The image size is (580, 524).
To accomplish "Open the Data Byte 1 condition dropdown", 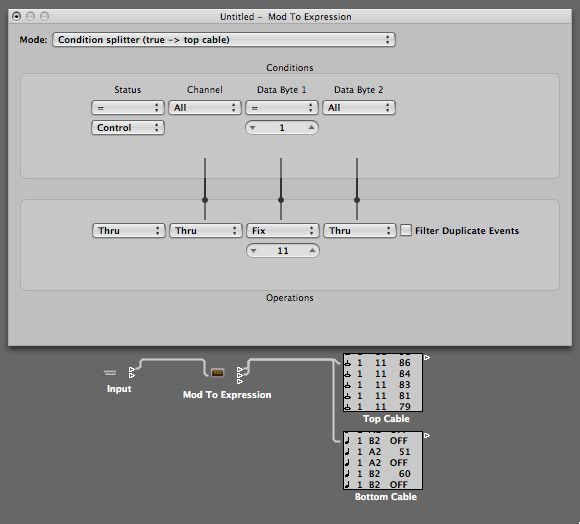I will (x=281, y=108).
